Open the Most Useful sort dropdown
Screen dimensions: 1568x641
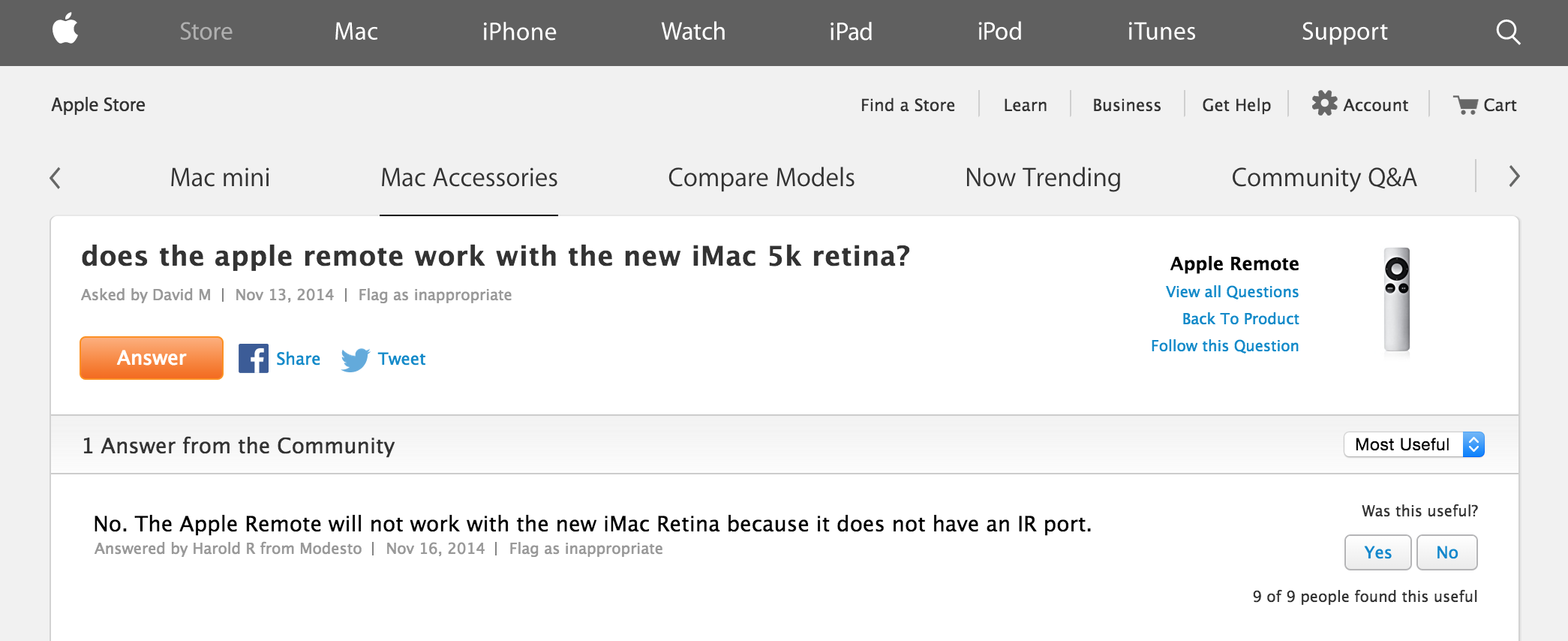tap(1413, 444)
